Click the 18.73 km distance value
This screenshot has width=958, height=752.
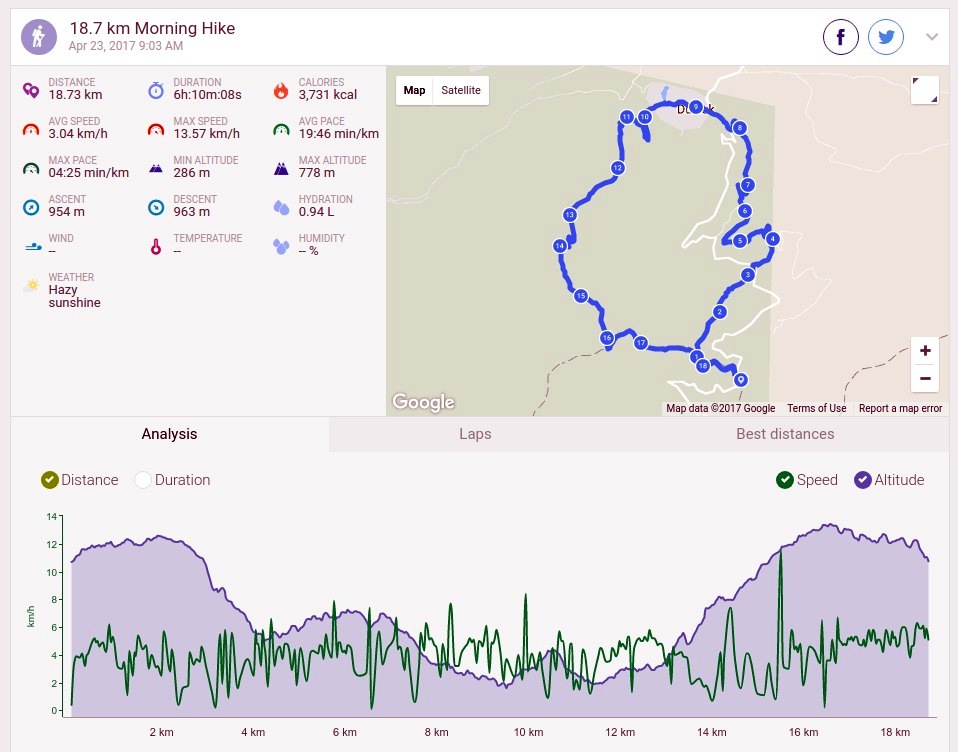pos(75,95)
